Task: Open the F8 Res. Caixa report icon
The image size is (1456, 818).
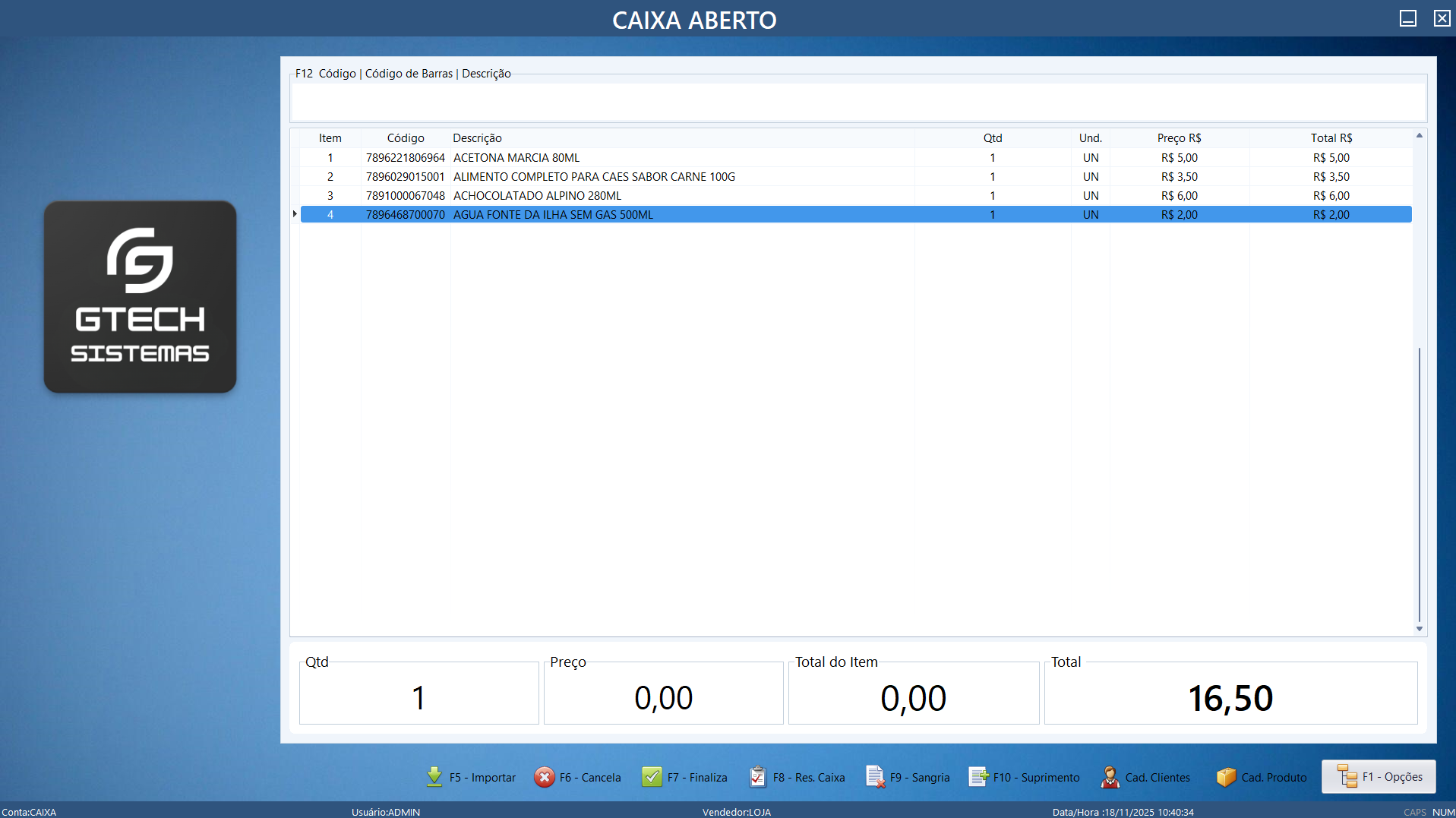Action: click(x=758, y=776)
